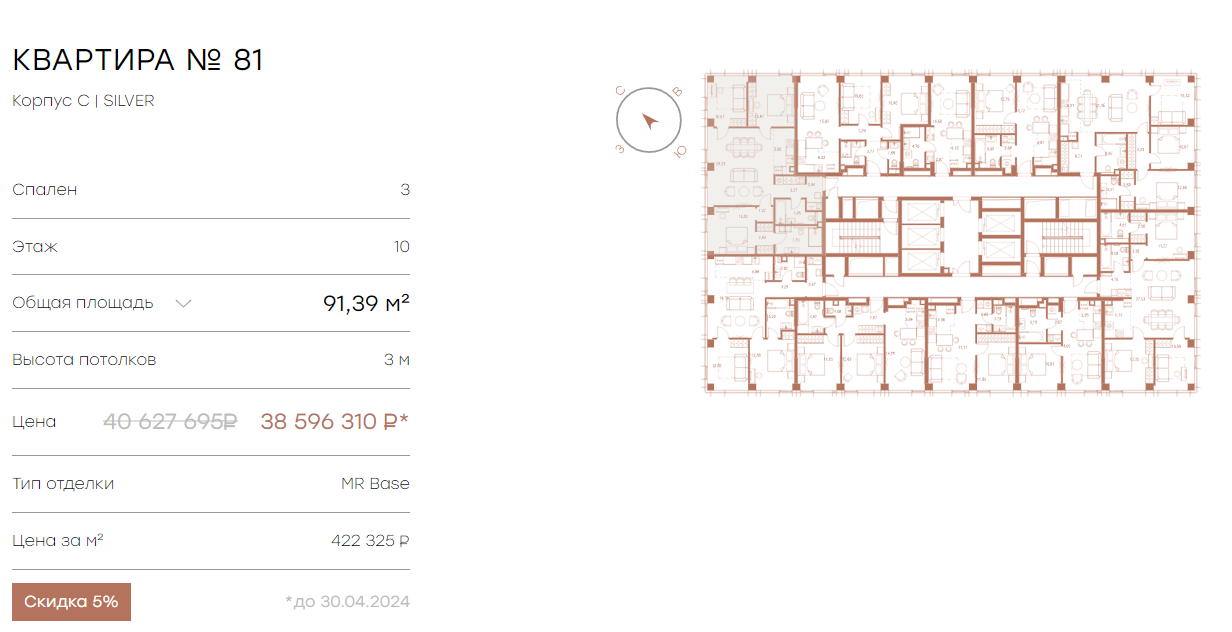Screen dimensions: 1232x632
Task: Select the left bank of three elevators
Action: pos(920,236)
